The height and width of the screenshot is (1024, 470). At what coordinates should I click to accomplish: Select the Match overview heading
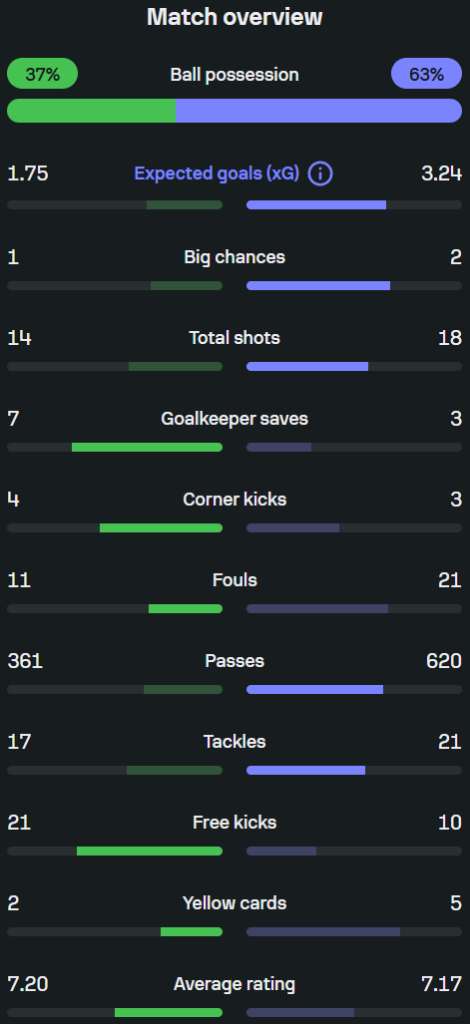tap(234, 17)
